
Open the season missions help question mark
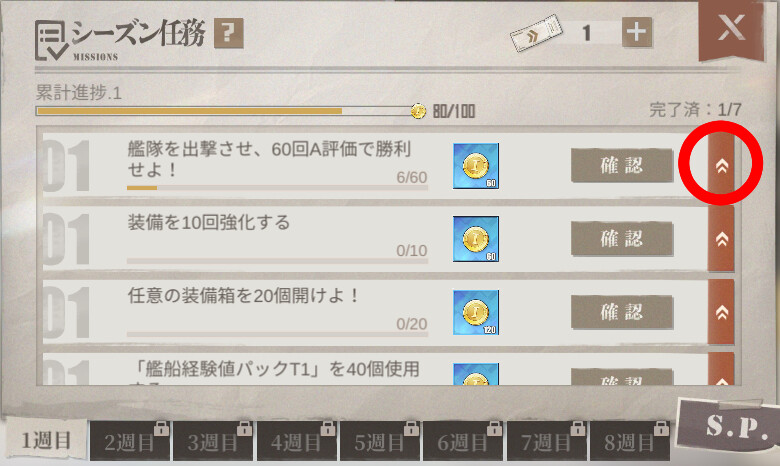229,33
